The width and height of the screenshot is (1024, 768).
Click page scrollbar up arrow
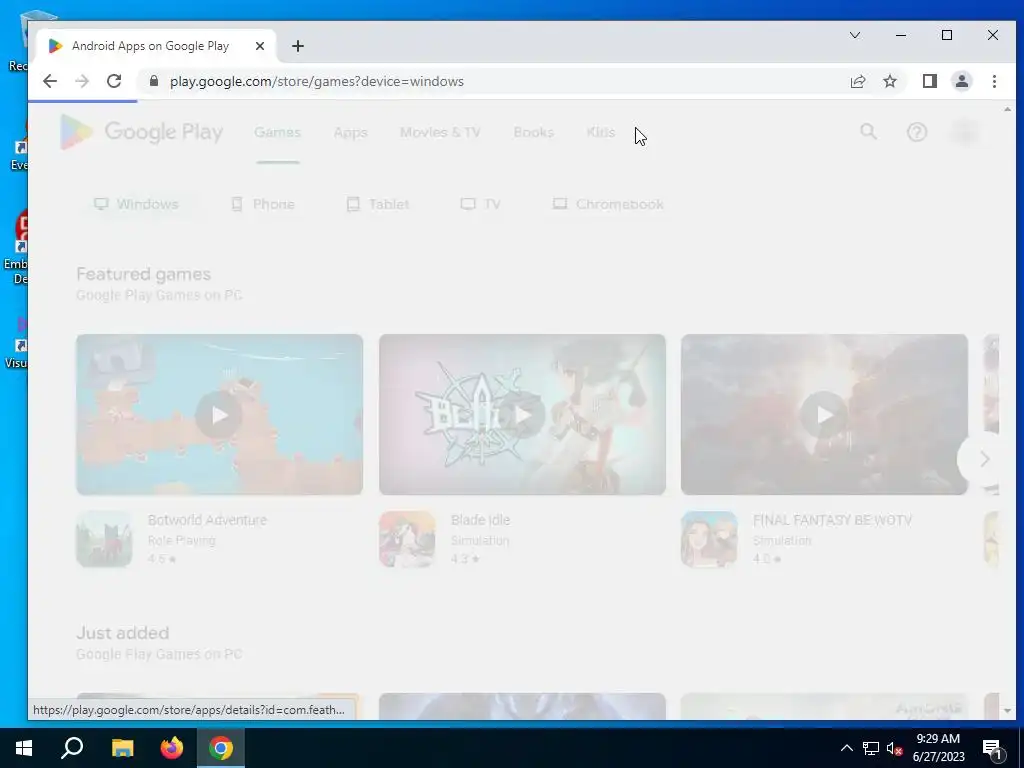pyautogui.click(x=1007, y=110)
